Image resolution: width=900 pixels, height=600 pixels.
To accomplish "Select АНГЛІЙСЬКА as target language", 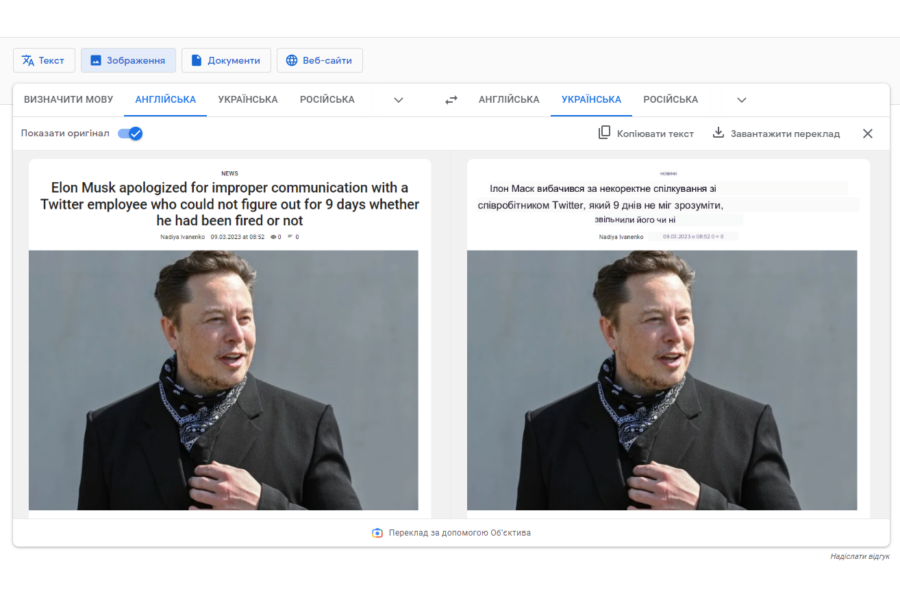I will click(509, 99).
